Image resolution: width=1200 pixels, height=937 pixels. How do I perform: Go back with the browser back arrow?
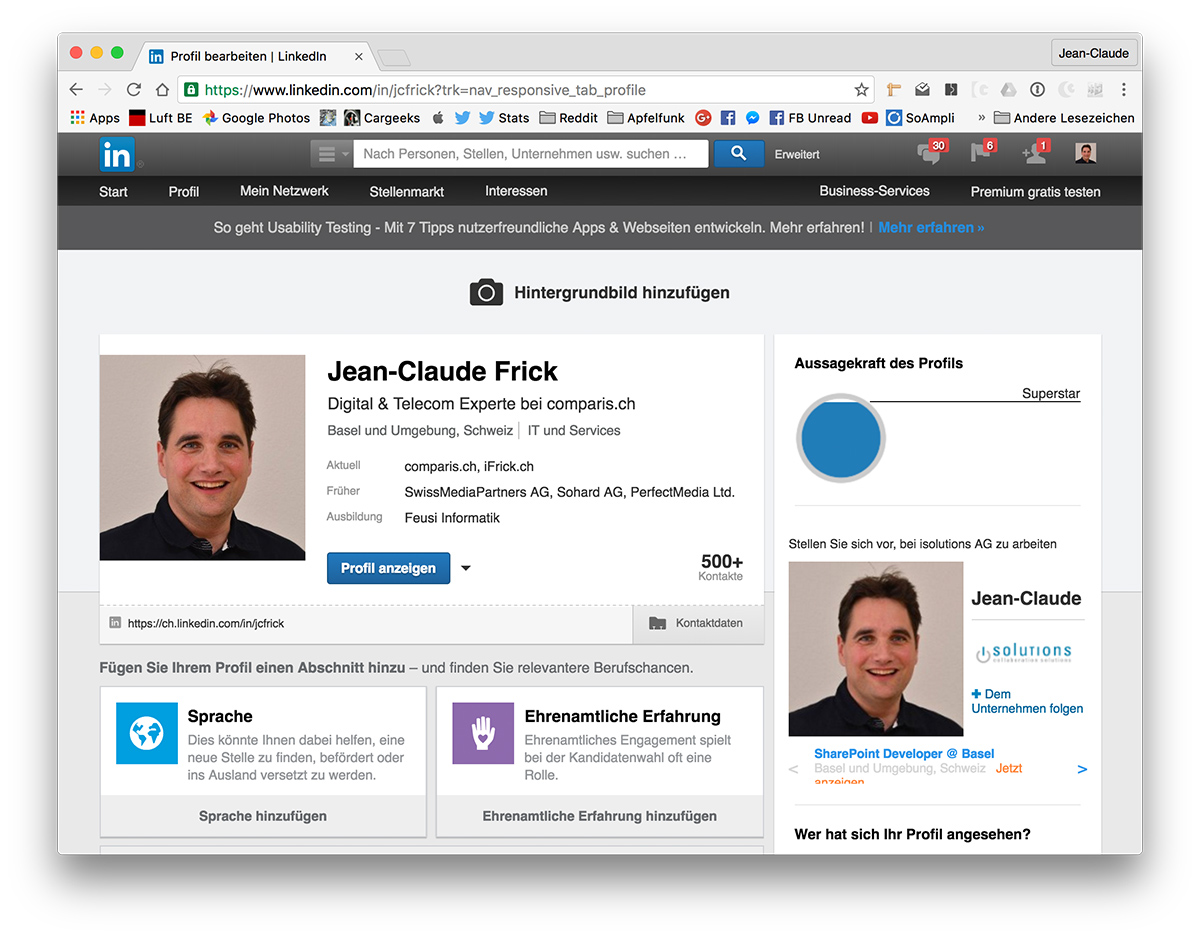76,90
